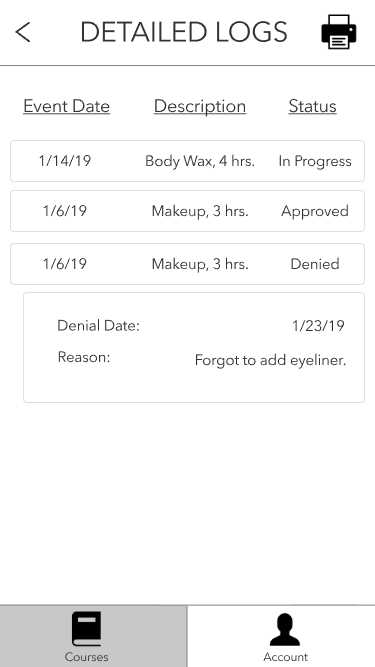The image size is (375, 667).
Task: Open the Account person icon
Action: pyautogui.click(x=285, y=630)
